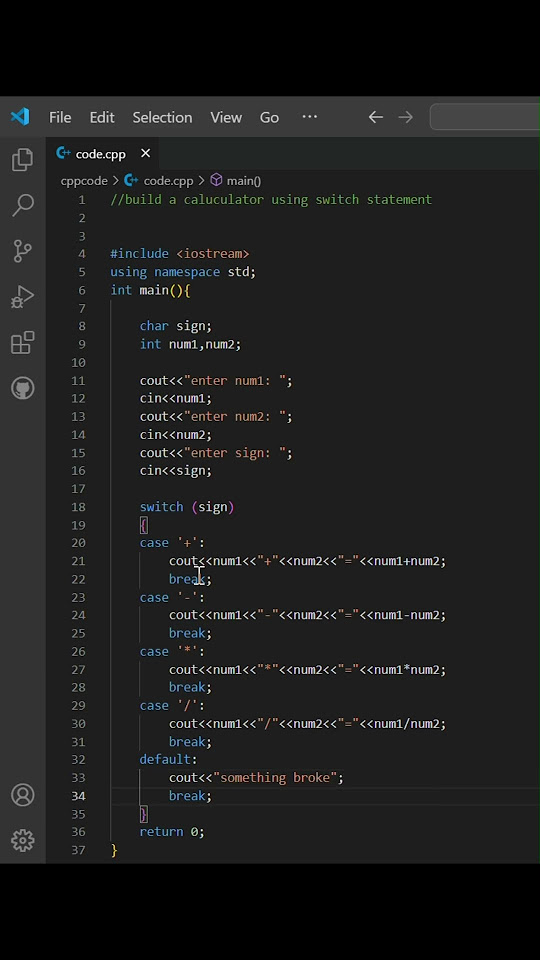Viewport: 540px width, 960px height.
Task: Click the "case '*':" label
Action: click(172, 651)
